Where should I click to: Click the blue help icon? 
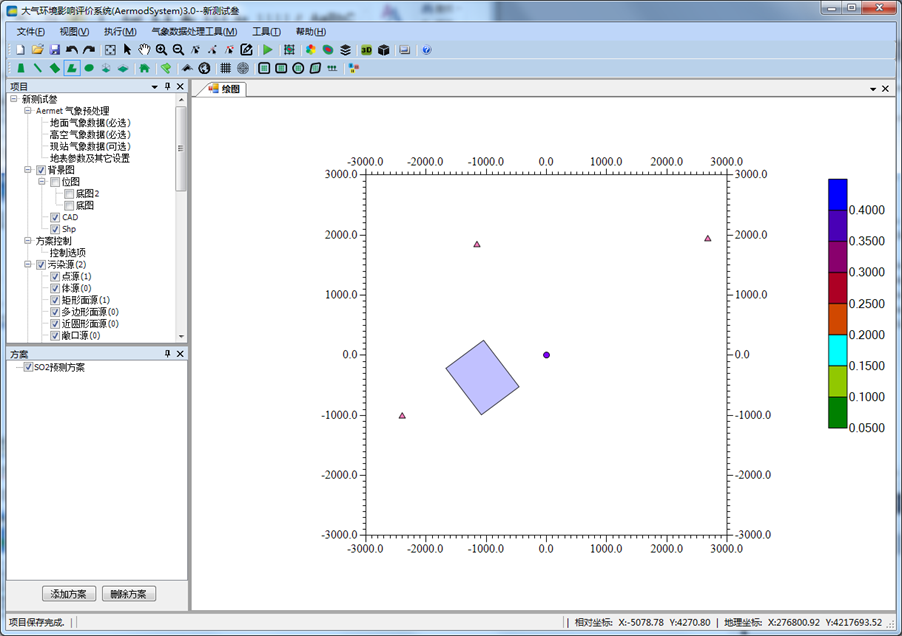click(x=427, y=49)
